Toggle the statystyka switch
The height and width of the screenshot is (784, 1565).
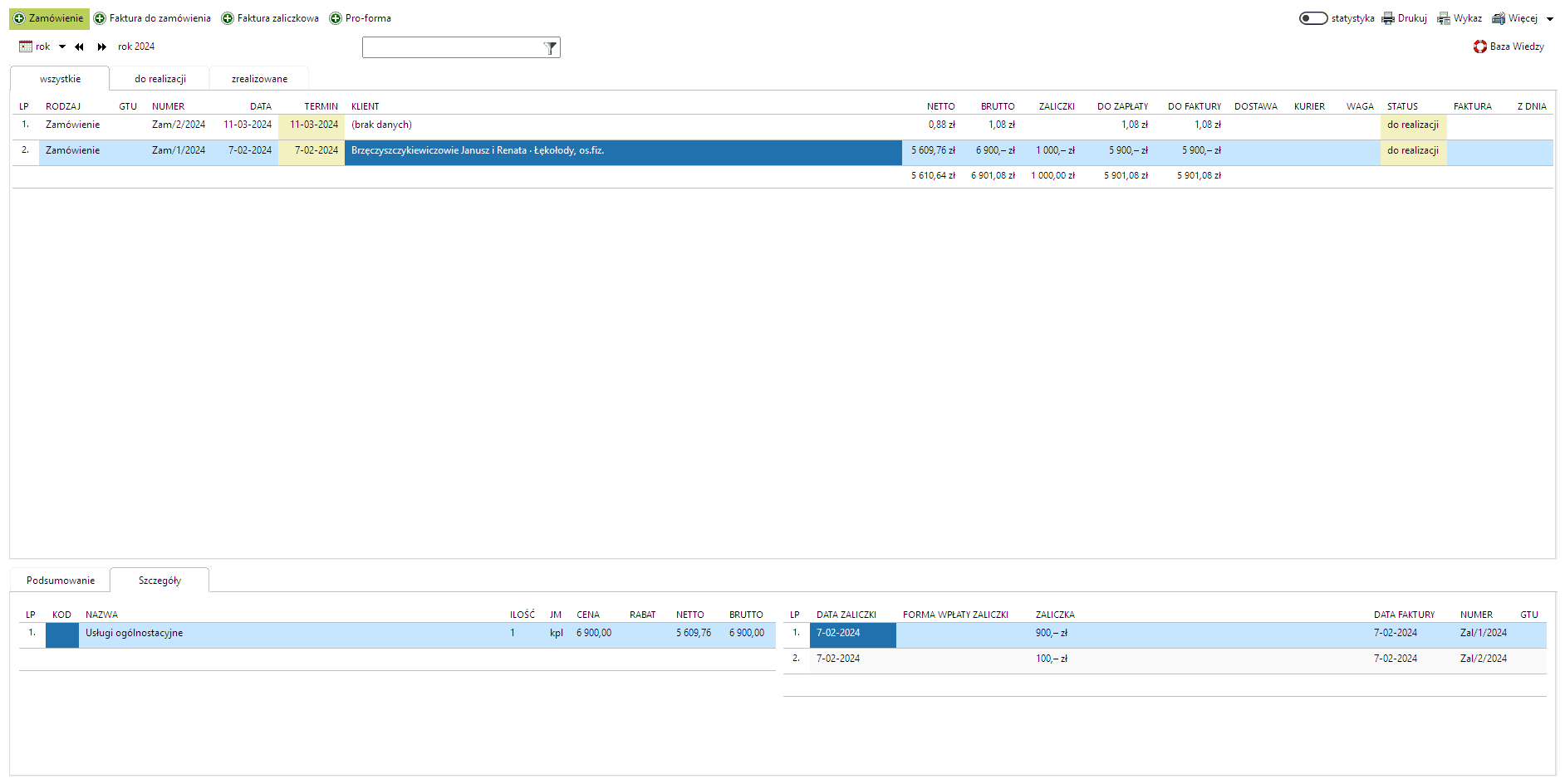(1312, 18)
